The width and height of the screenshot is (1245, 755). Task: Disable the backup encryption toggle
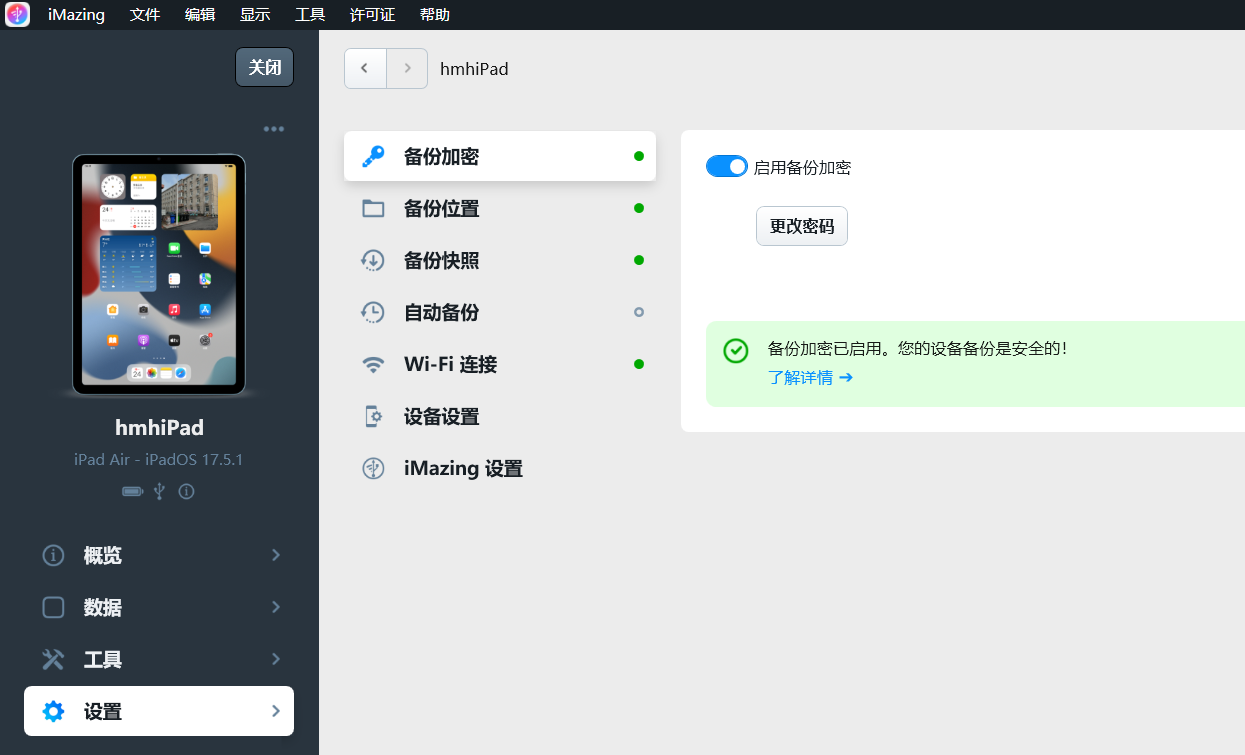(726, 167)
